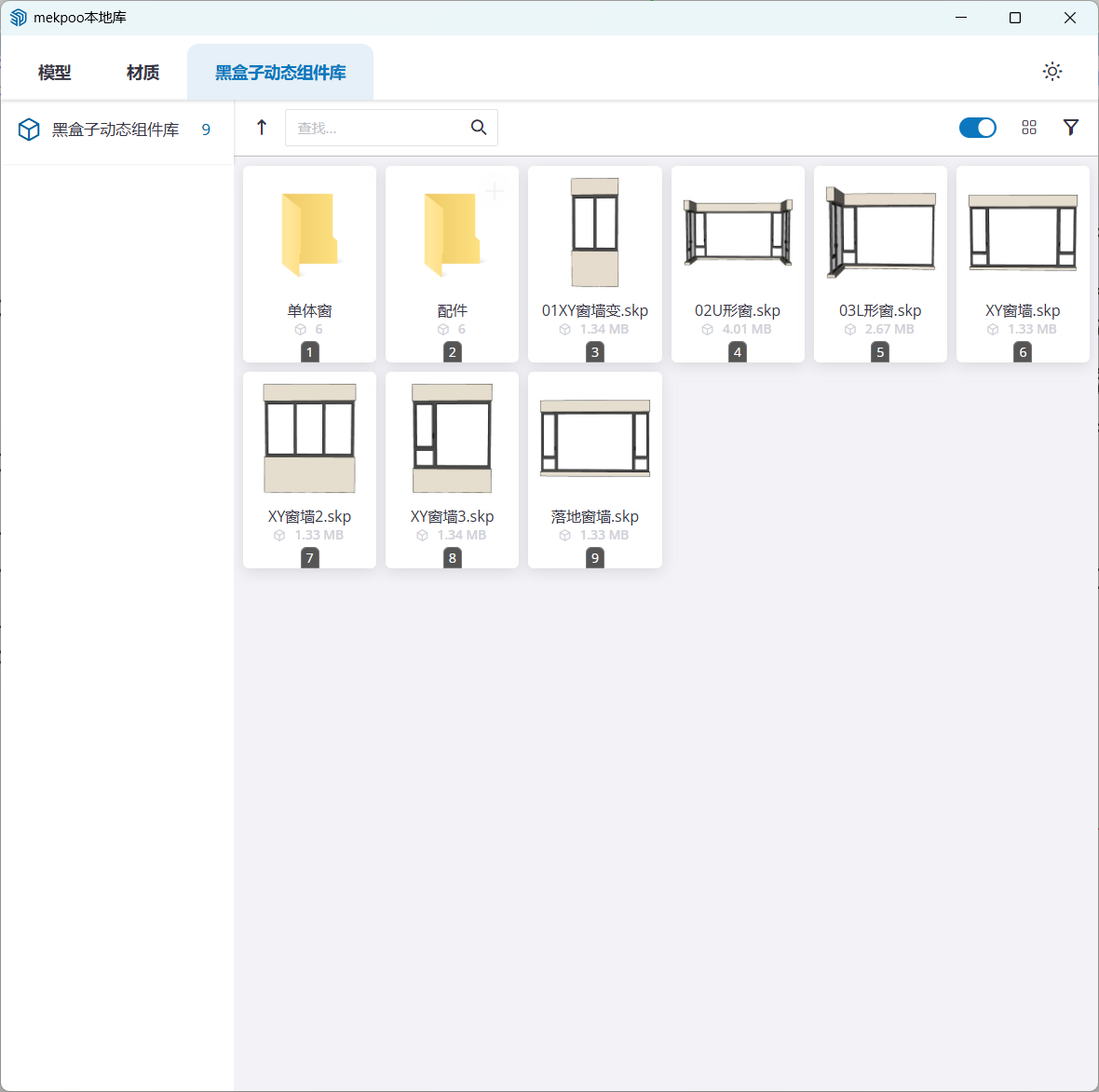Click the cube icon beside 黑盒子动态组件库

[x=29, y=130]
